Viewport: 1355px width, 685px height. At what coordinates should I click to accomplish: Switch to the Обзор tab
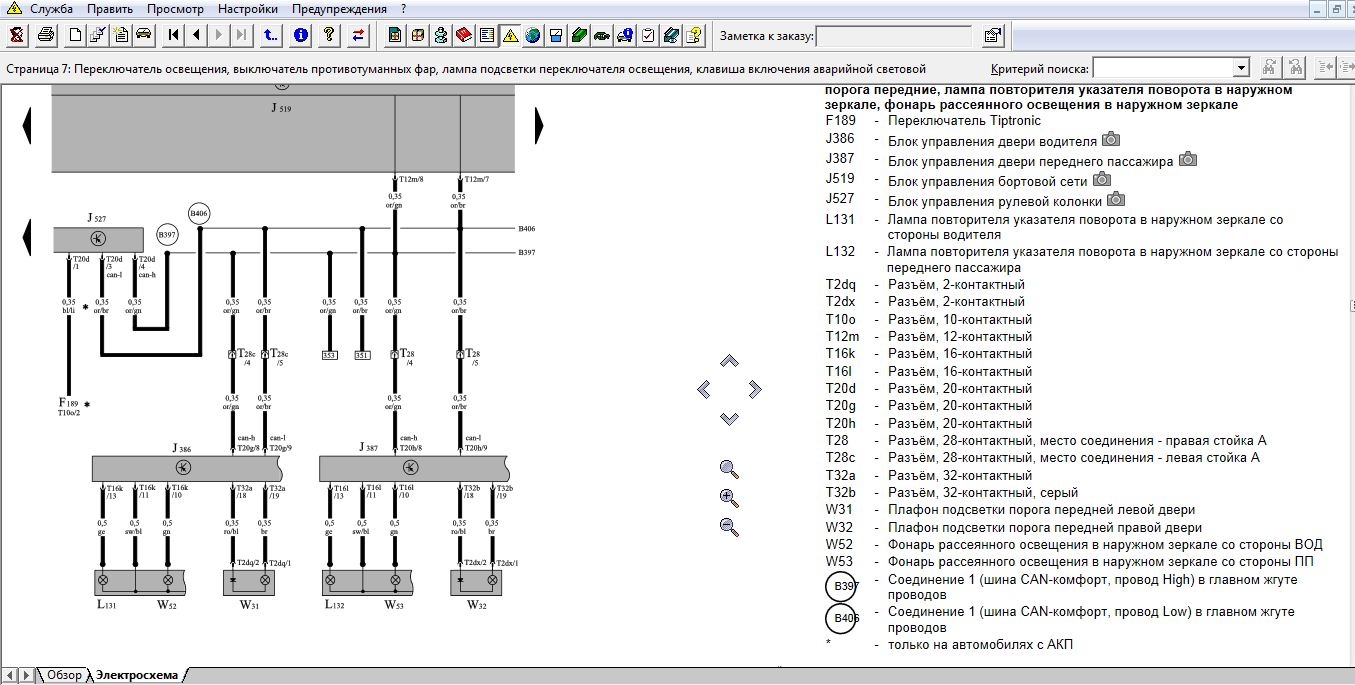(x=63, y=676)
